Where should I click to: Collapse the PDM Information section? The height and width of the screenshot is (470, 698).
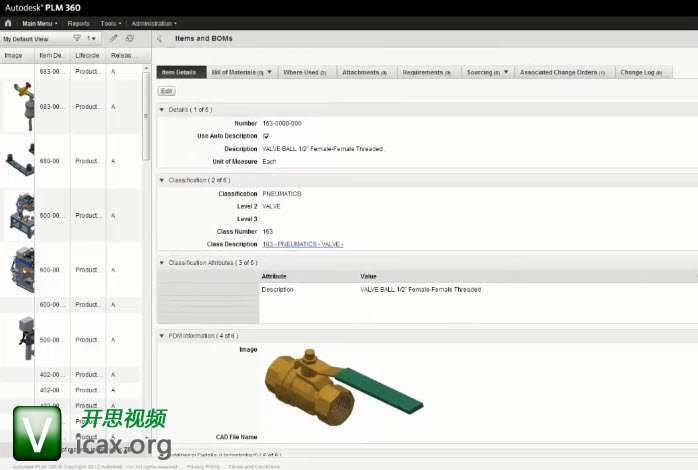pos(162,336)
